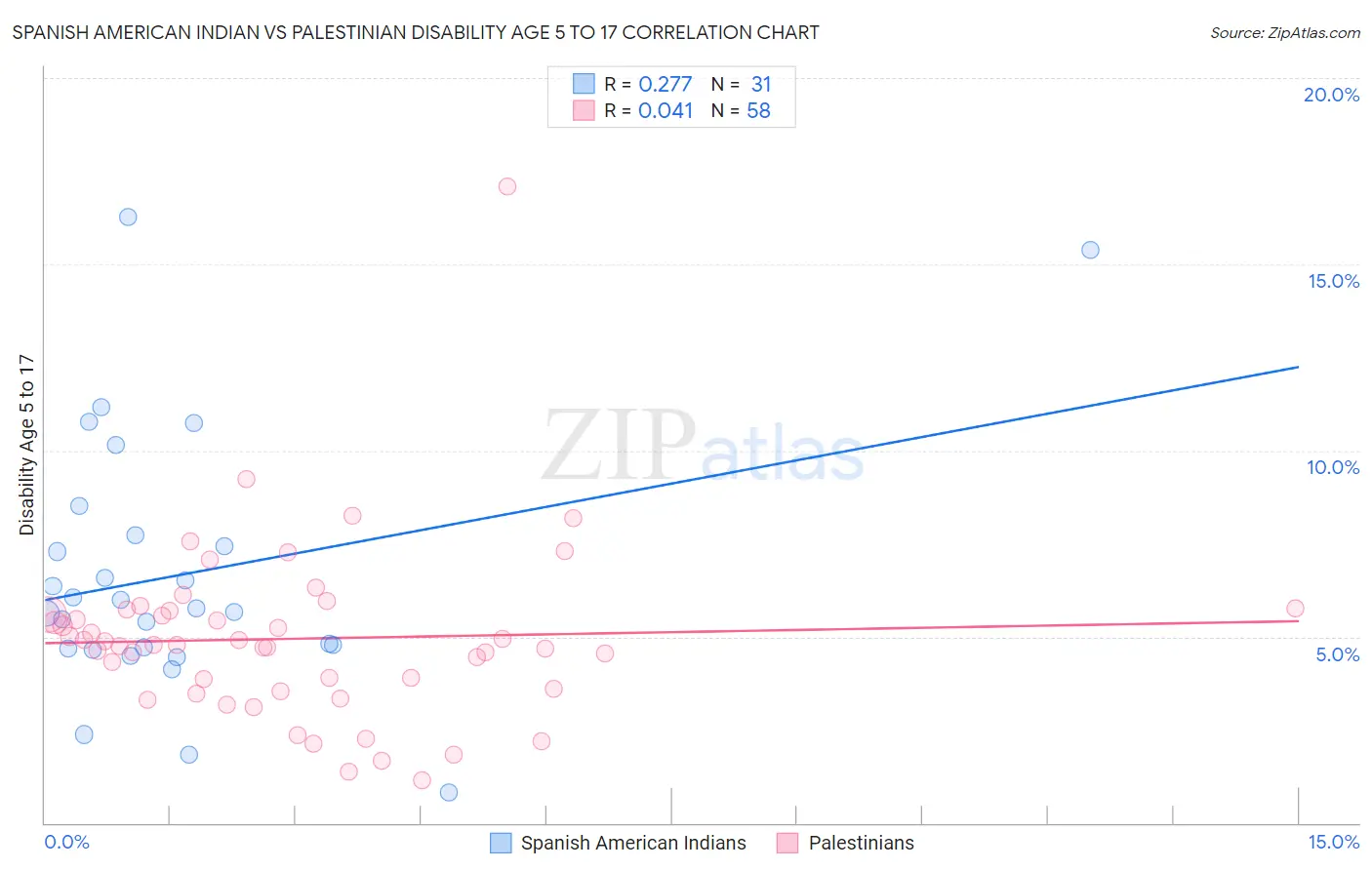The image size is (1372, 870).
Task: Click the R = 0.277 correlation value
Action: [648, 84]
